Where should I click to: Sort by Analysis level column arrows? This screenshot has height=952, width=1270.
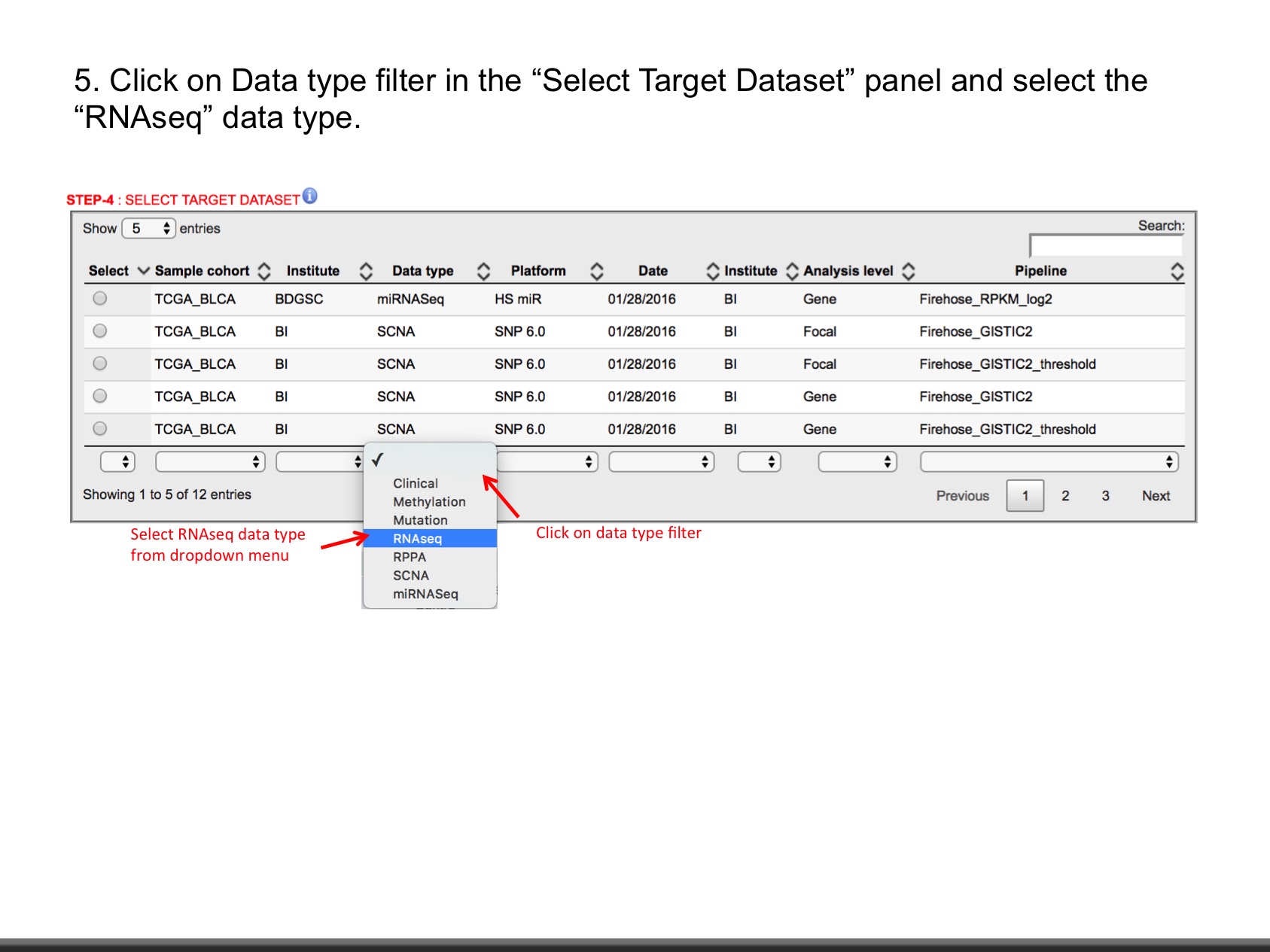[909, 271]
